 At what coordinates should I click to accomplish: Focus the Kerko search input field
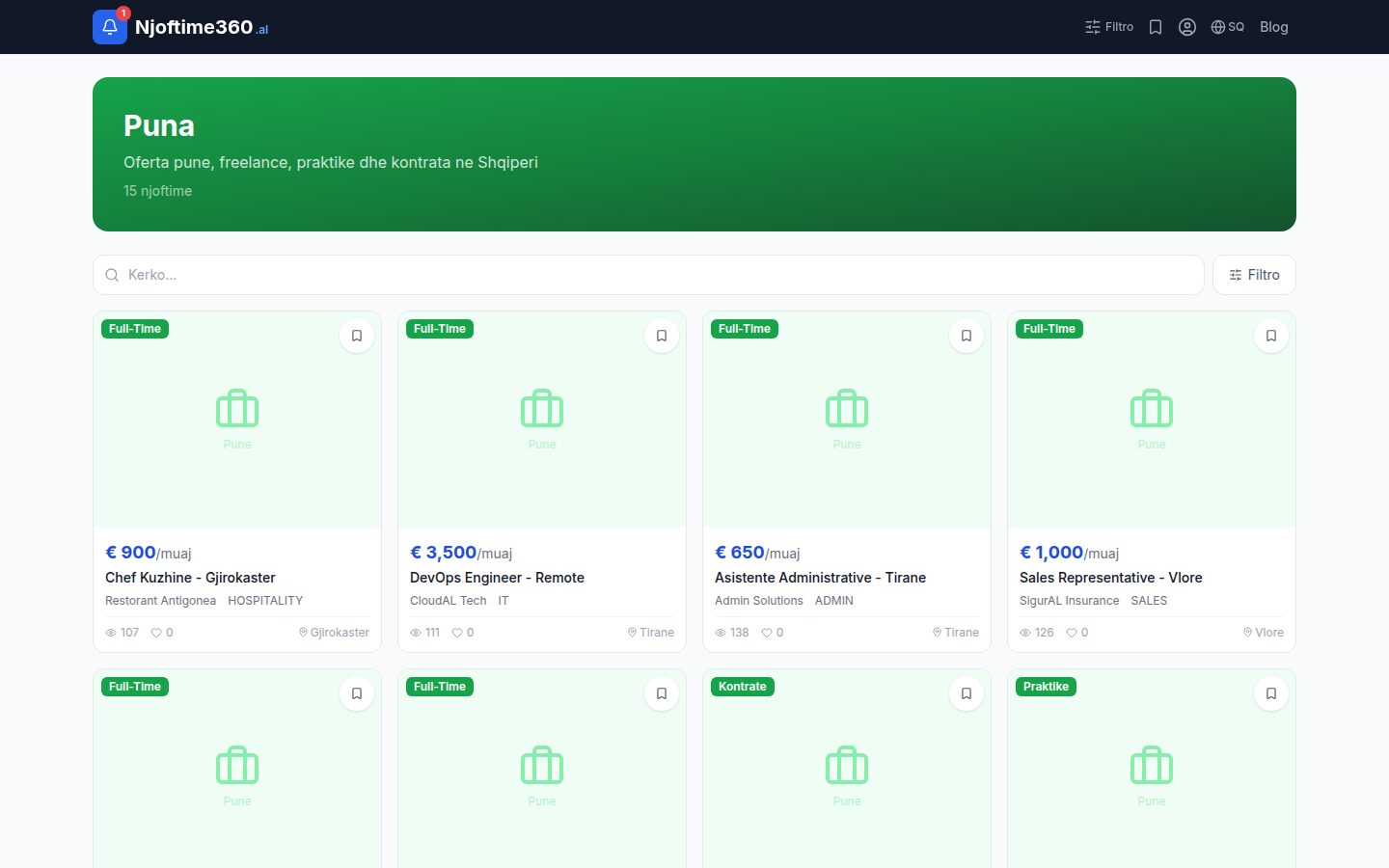pos(648,275)
